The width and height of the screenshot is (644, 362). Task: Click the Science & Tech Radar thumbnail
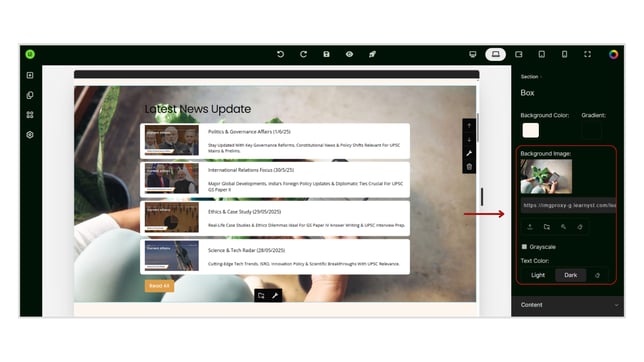[172, 256]
